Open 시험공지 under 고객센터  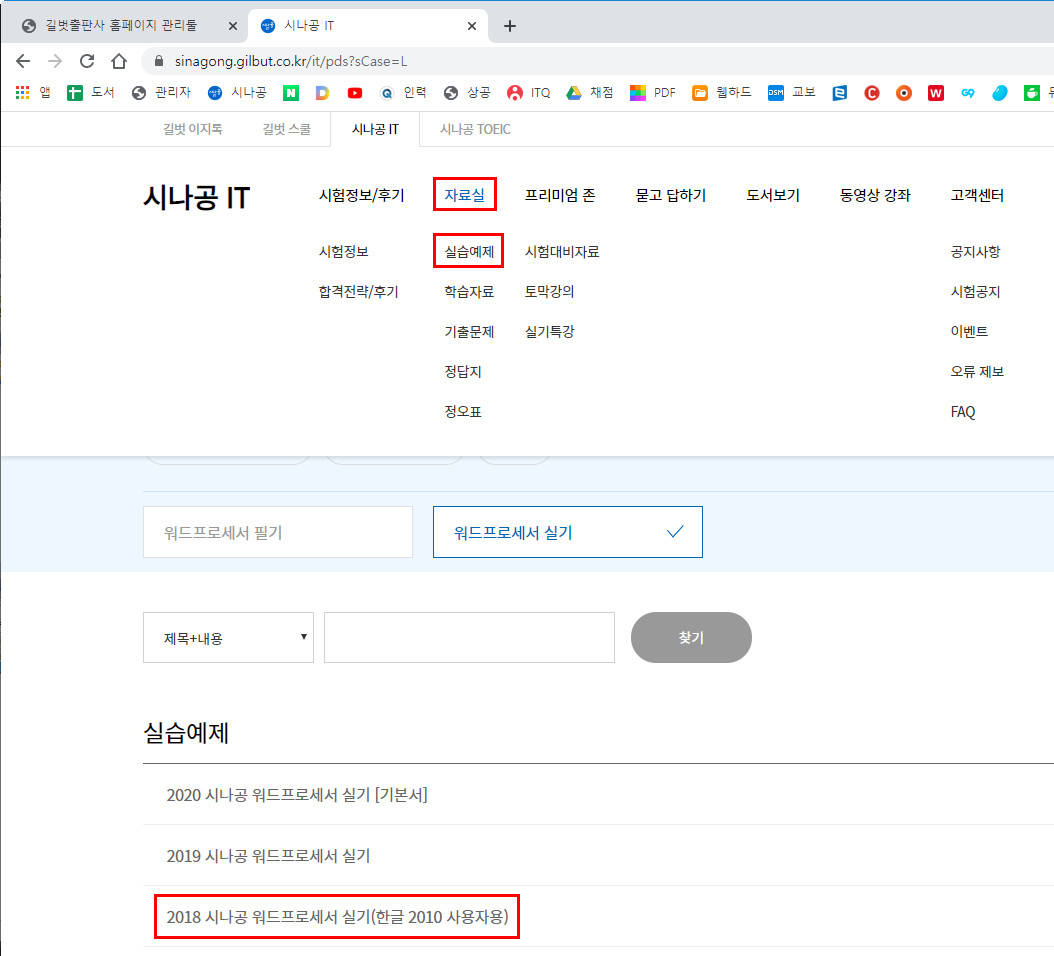tap(975, 292)
